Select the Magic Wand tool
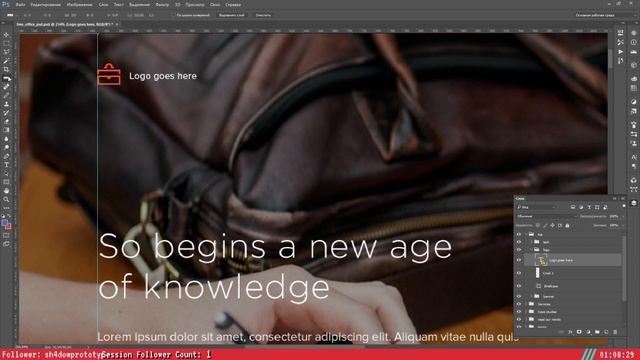The height and width of the screenshot is (360, 640). tap(6, 61)
